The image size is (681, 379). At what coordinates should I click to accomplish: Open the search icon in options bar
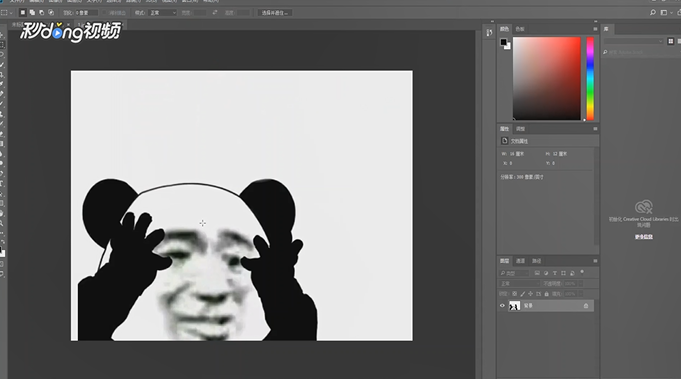pyautogui.click(x=653, y=13)
